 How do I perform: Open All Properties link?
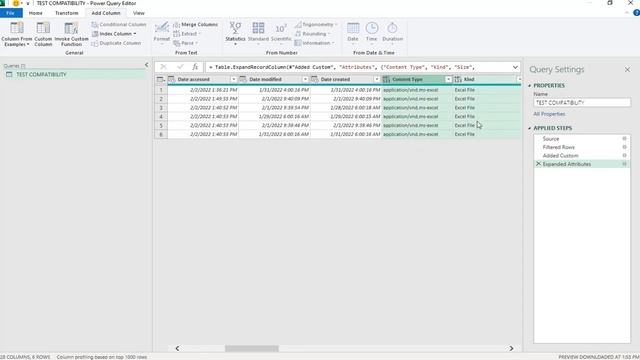pos(549,114)
